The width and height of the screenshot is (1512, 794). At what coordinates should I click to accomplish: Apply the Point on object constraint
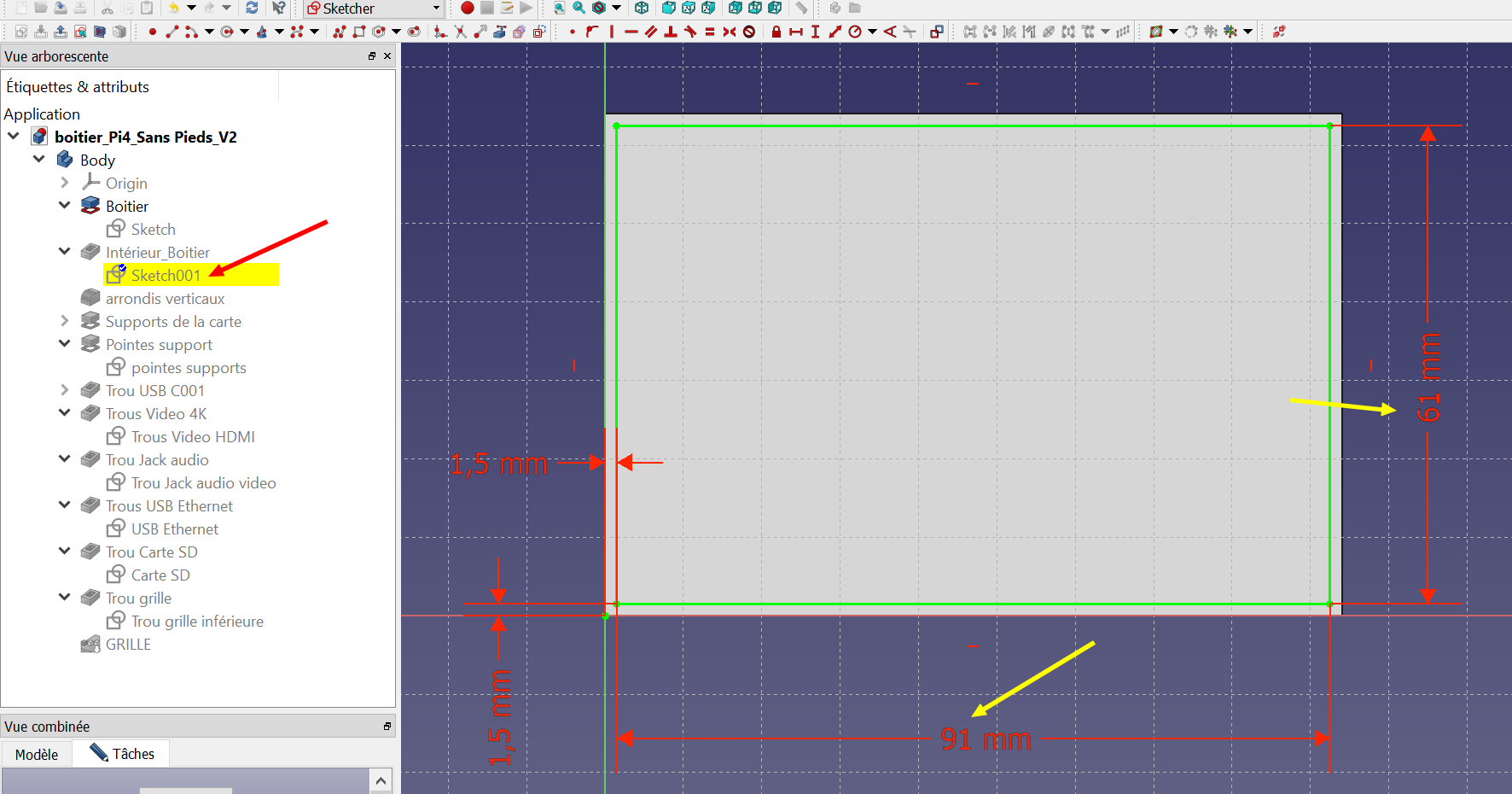(592, 32)
